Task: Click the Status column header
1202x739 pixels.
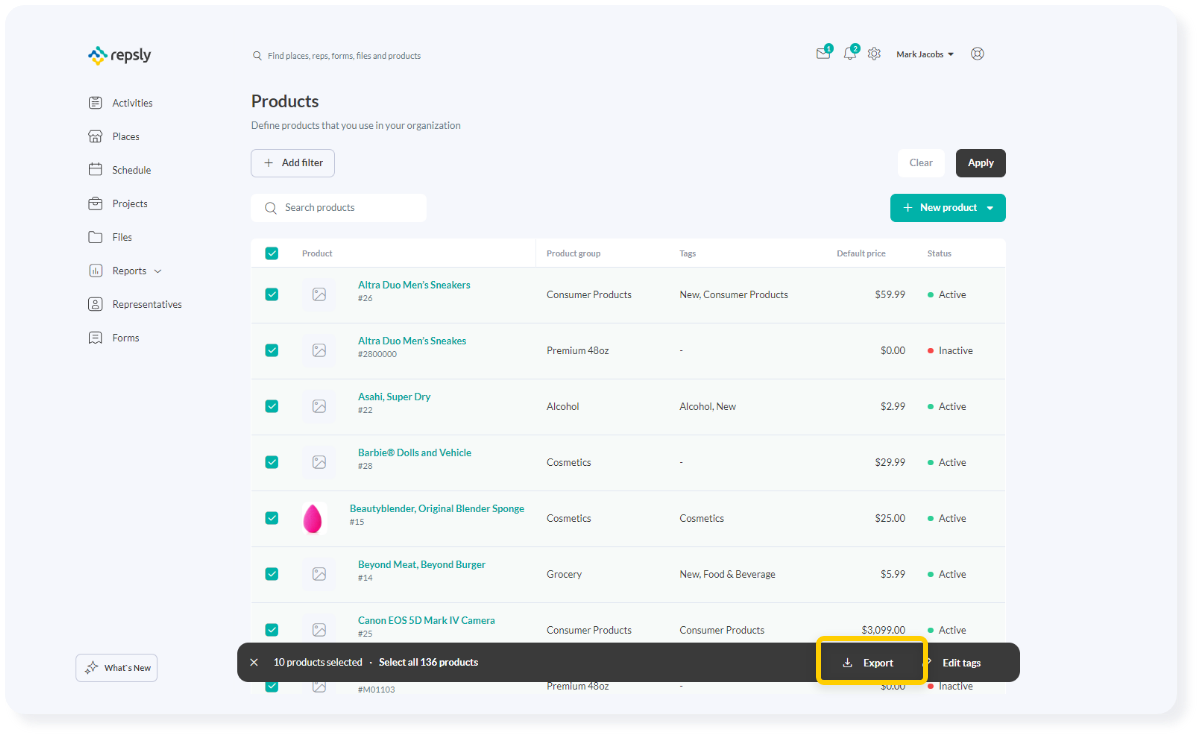Action: tap(939, 254)
